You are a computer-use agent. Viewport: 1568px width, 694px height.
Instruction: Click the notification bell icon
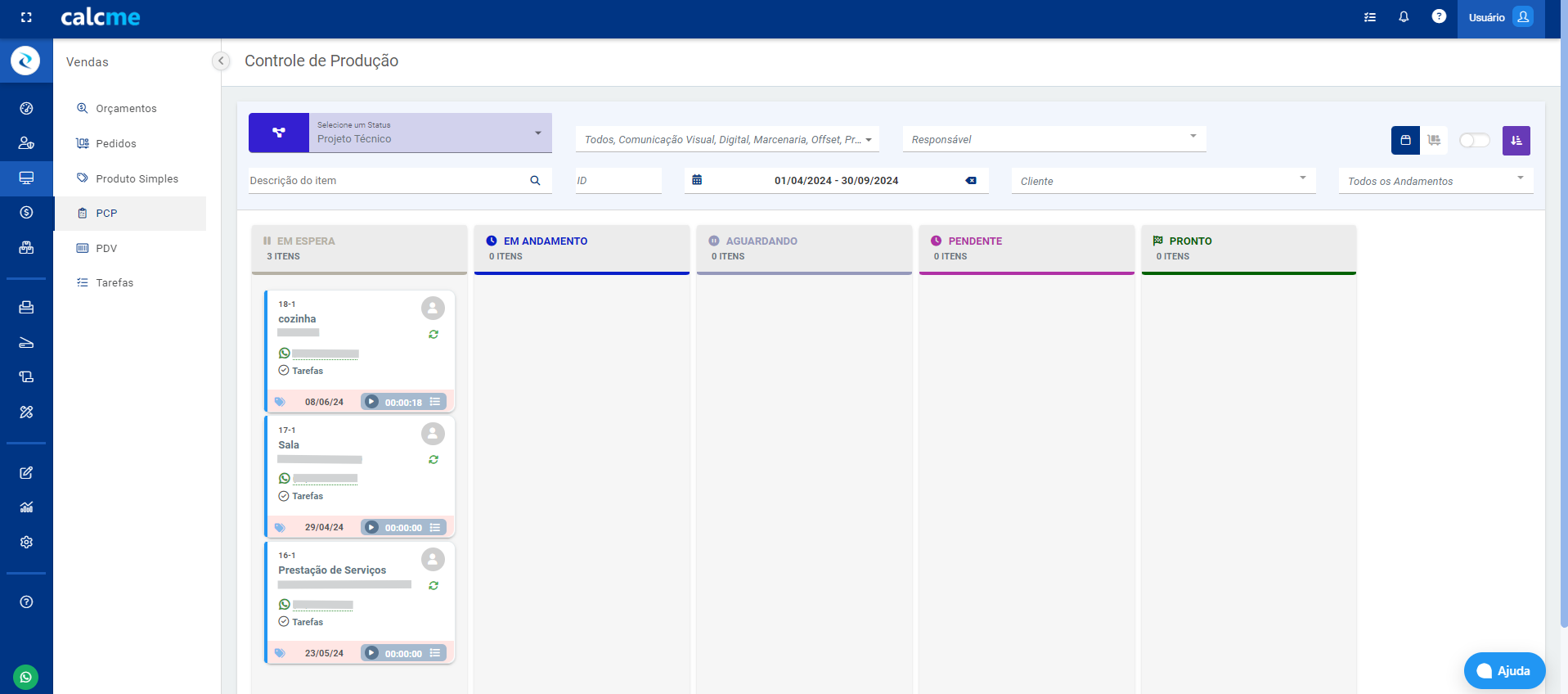[x=1404, y=17]
